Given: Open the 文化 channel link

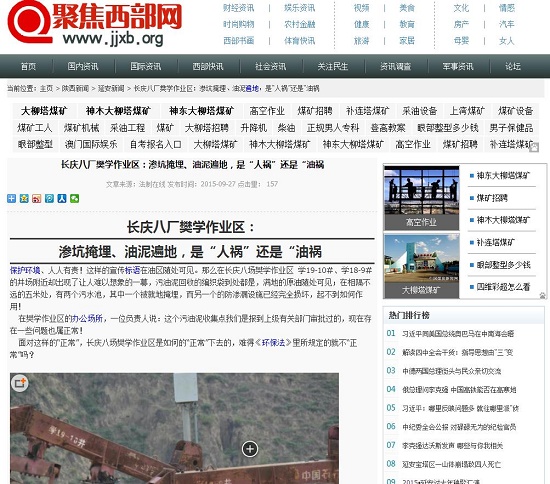Looking at the screenshot, I should point(461,8).
